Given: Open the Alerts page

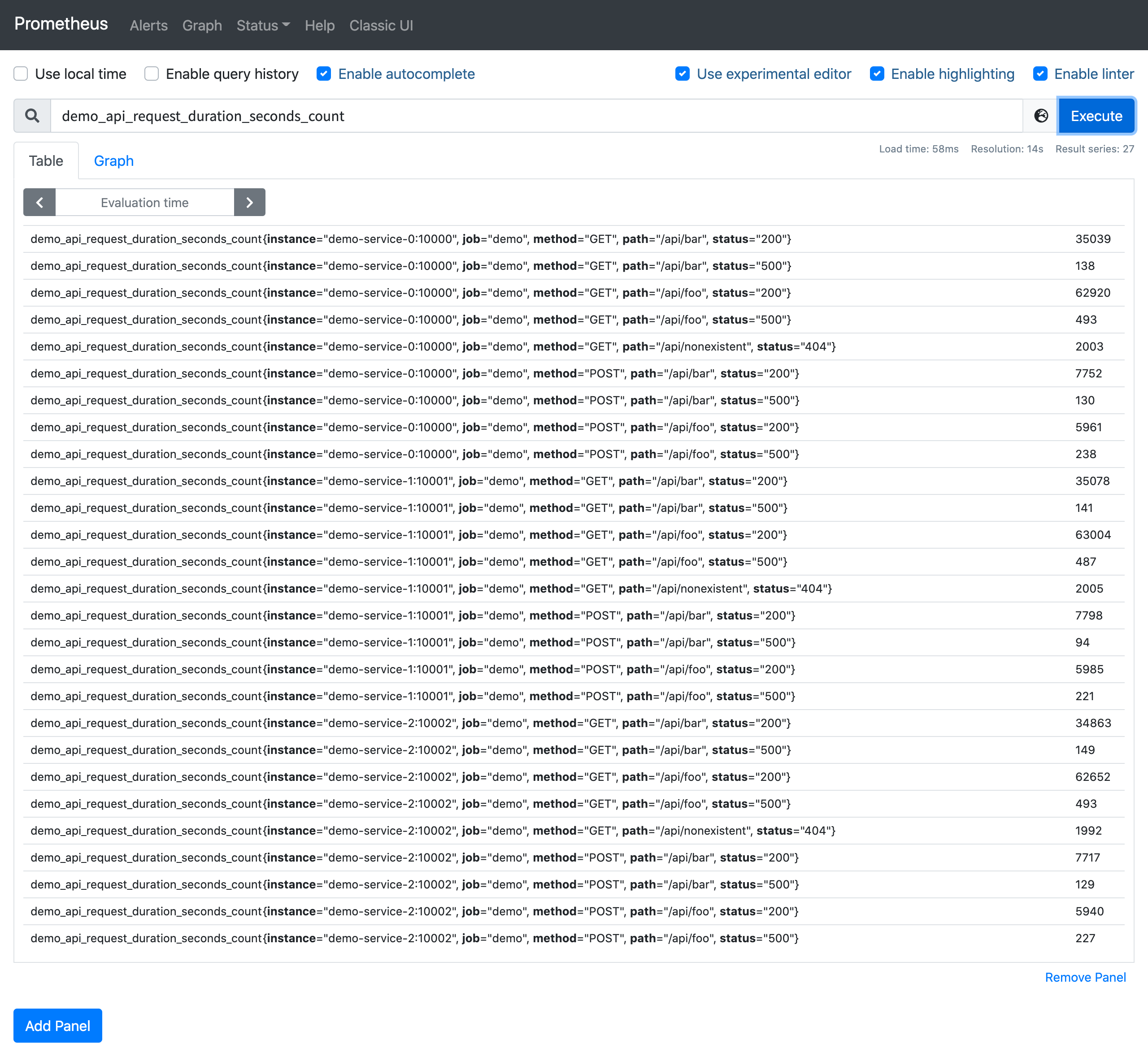Looking at the screenshot, I should [x=149, y=26].
